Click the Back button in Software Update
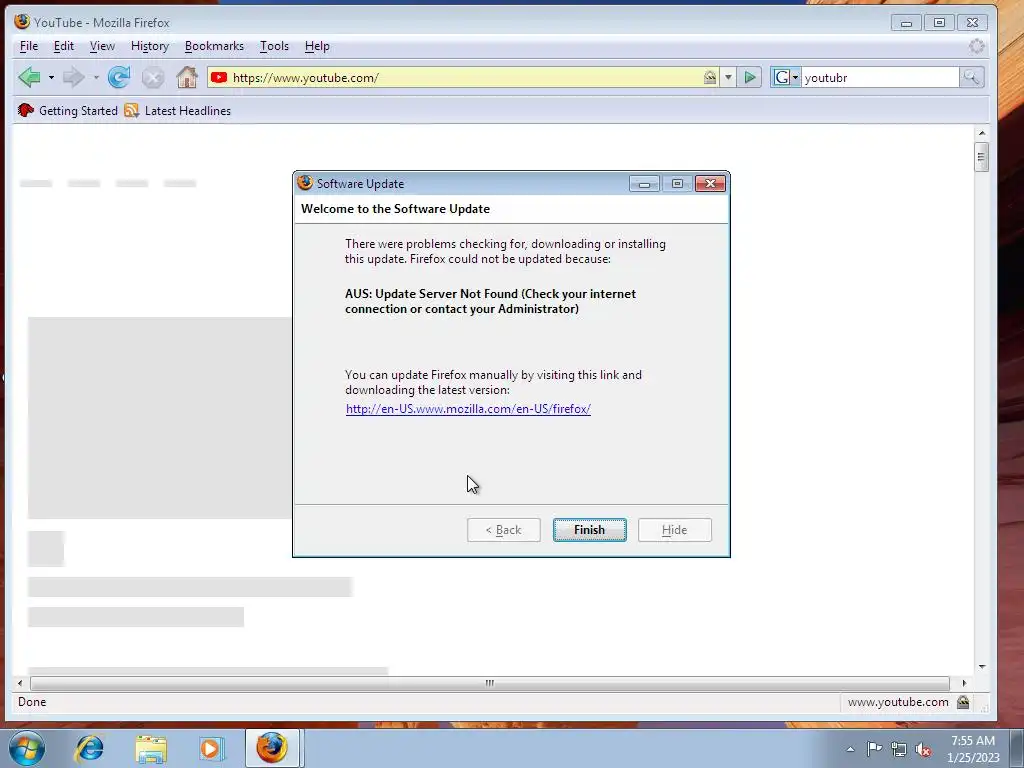Image resolution: width=1024 pixels, height=768 pixels. pos(504,530)
